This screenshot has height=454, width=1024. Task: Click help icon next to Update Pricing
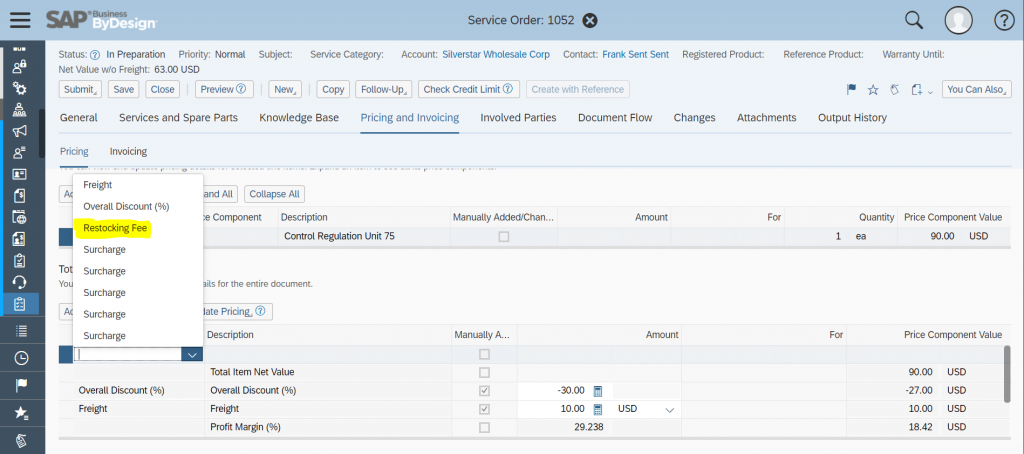(260, 311)
